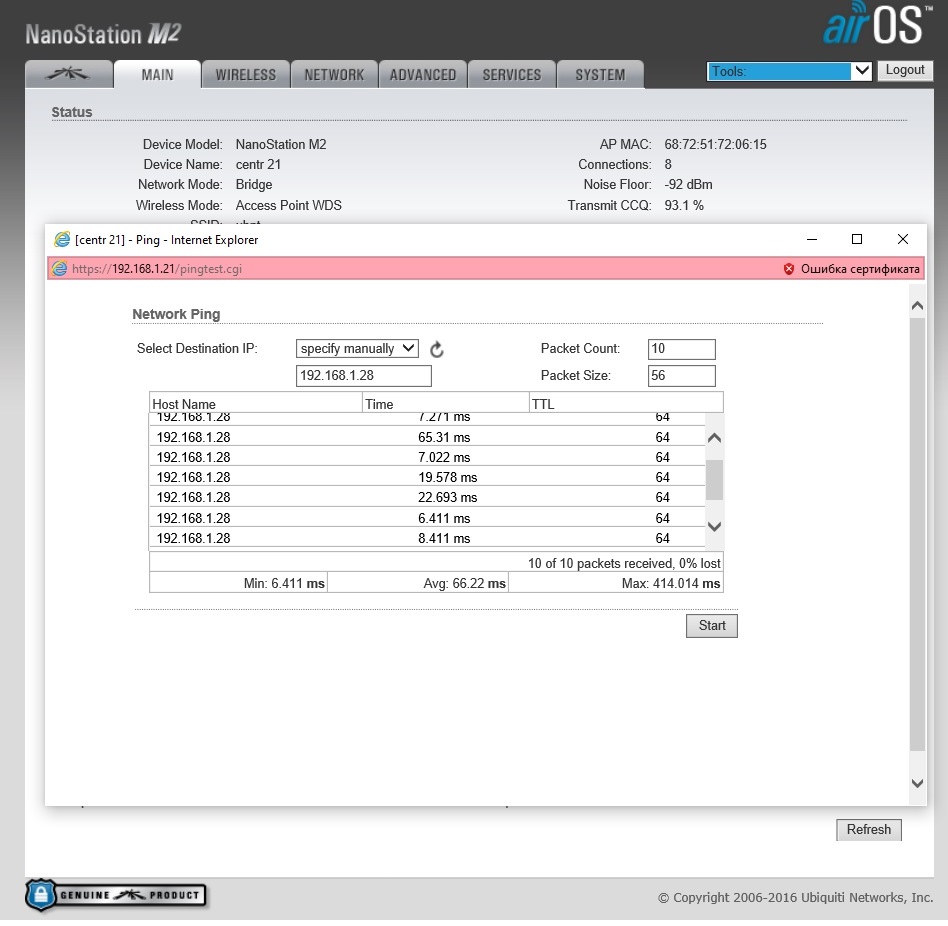Click the Internet Explorer icon in title bar

tap(62, 239)
